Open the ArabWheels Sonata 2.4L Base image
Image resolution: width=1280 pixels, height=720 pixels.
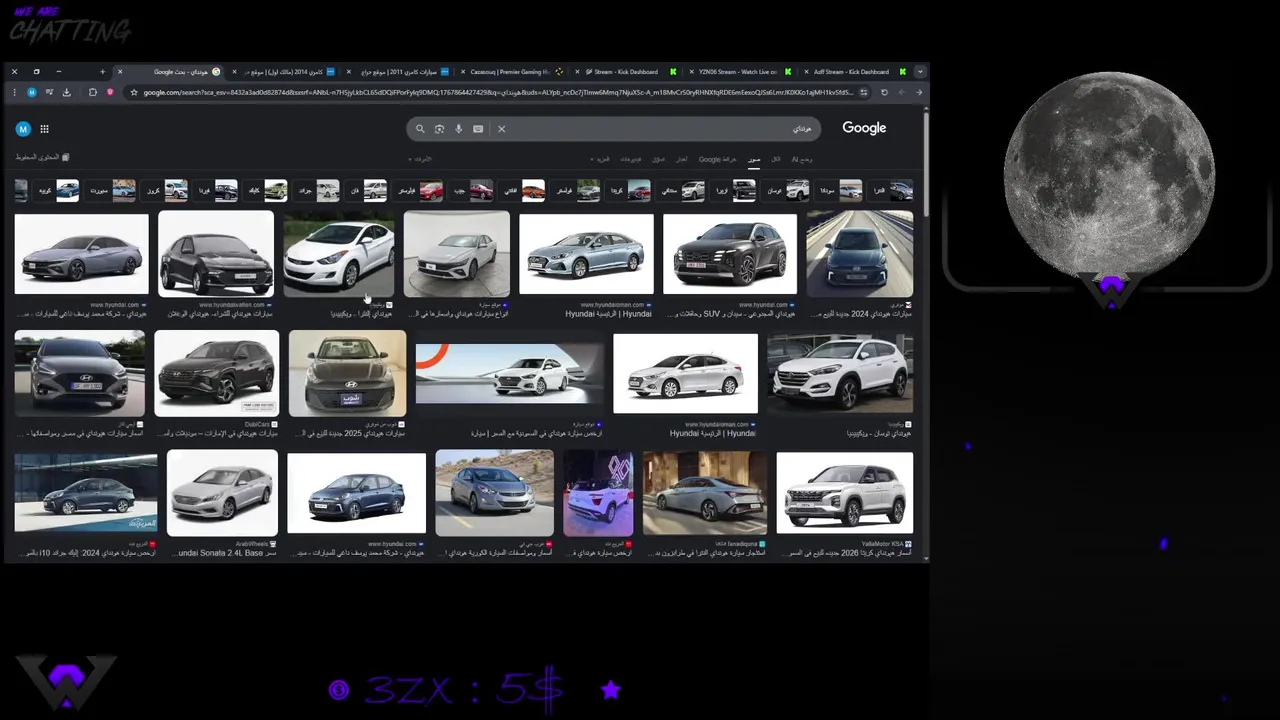(222, 493)
